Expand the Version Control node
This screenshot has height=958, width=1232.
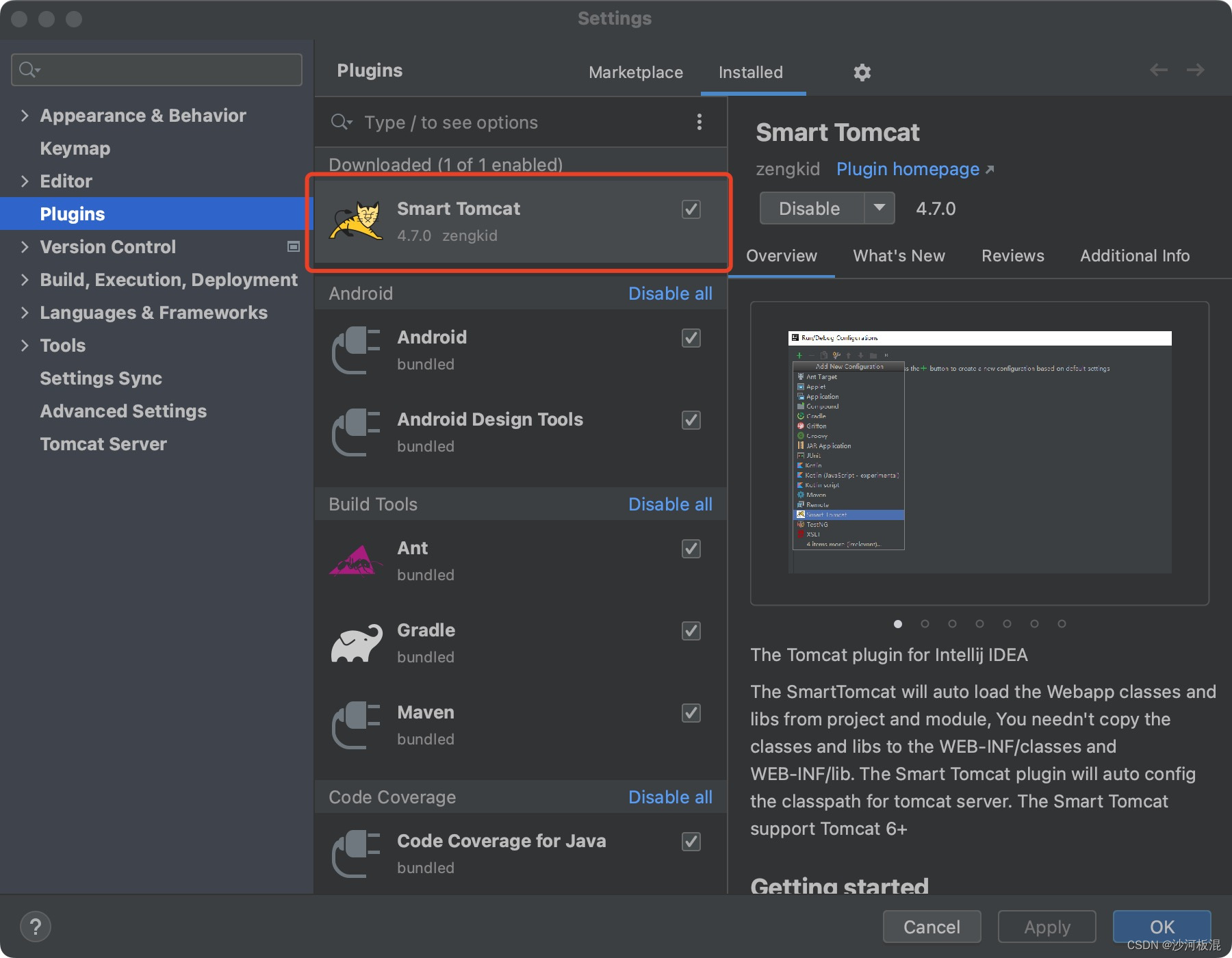25,246
